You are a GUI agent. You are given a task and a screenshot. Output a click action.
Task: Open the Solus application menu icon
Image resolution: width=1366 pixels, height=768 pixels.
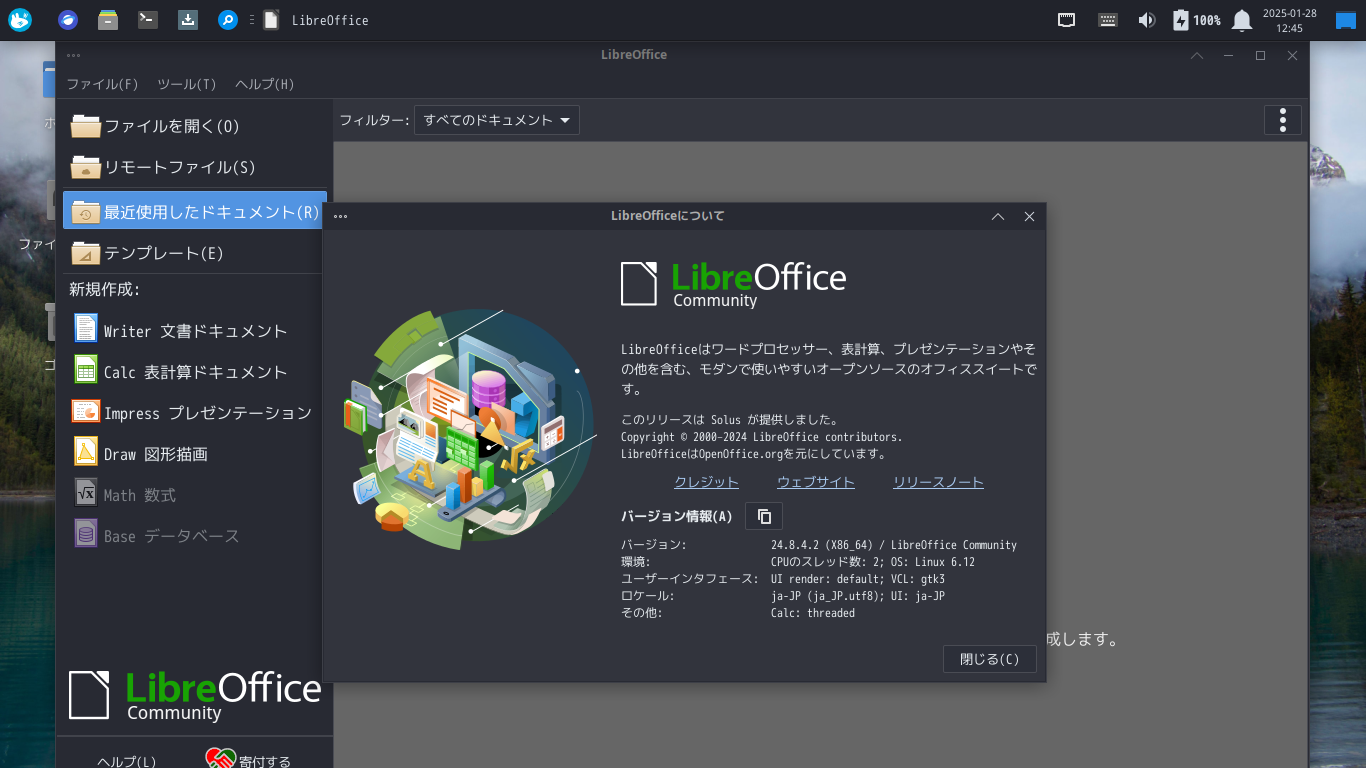[x=20, y=20]
